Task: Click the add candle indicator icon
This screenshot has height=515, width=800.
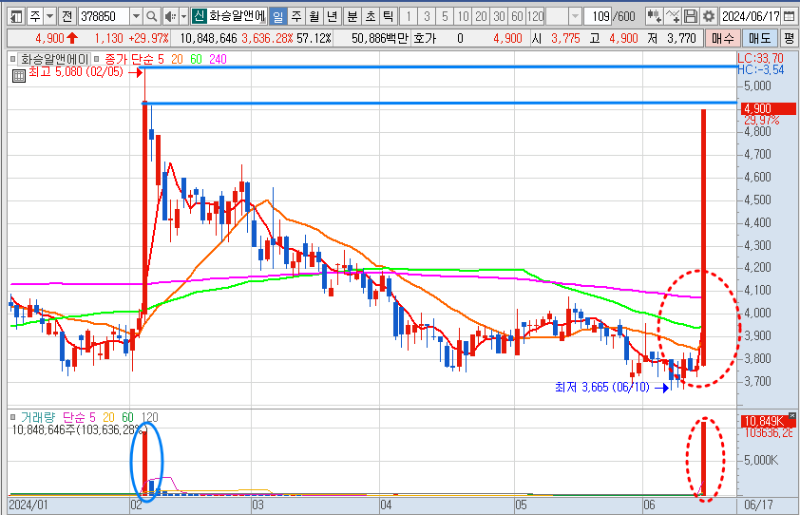Action: [x=654, y=16]
